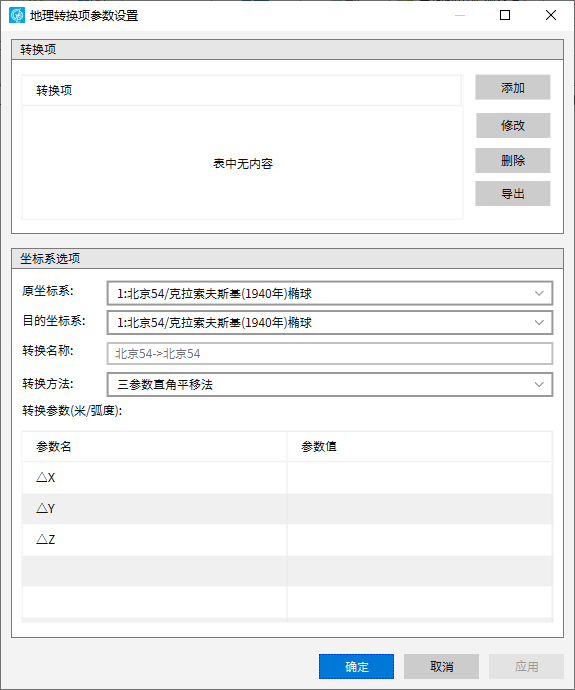
Task: Click the 删除 button
Action: tap(513, 161)
